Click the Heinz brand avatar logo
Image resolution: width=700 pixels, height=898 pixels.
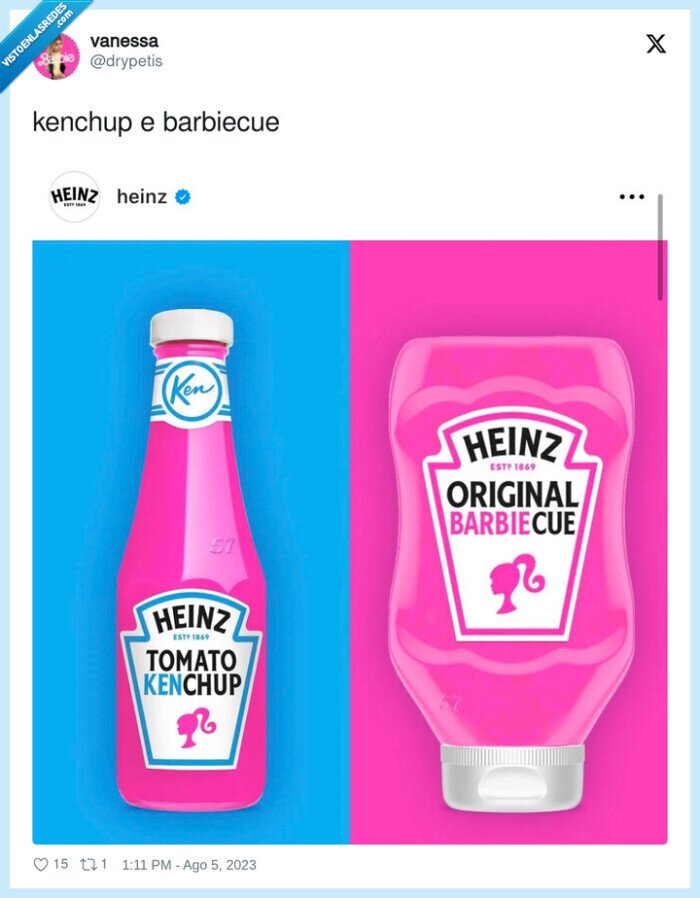[x=74, y=197]
